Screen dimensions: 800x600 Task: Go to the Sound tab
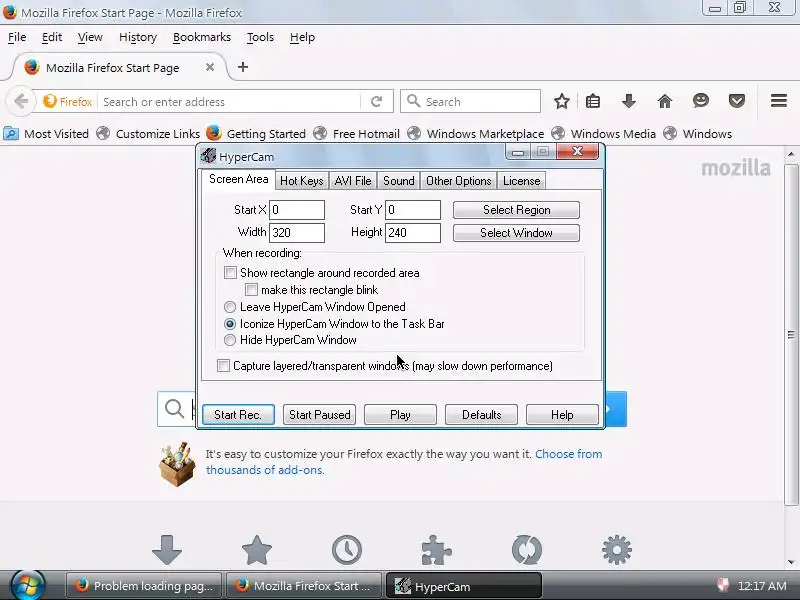(x=398, y=181)
